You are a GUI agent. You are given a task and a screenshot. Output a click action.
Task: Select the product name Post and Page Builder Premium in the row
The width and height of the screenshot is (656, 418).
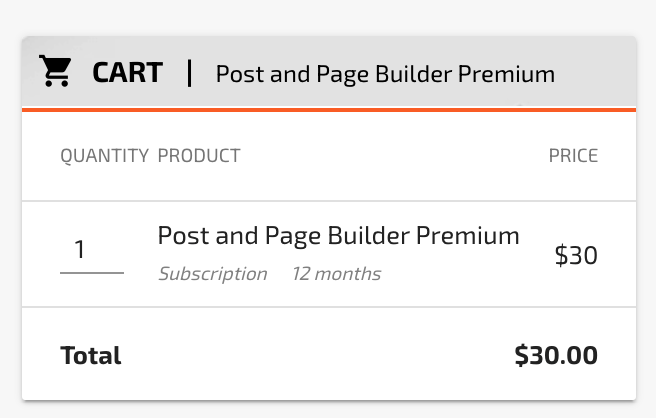pyautogui.click(x=338, y=236)
